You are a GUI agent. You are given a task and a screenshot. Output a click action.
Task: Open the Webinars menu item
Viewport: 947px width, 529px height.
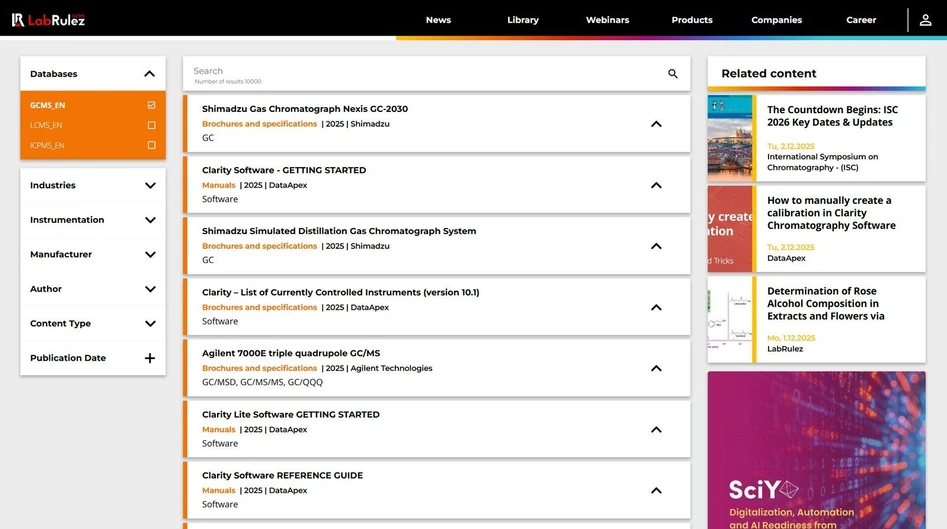coord(607,20)
